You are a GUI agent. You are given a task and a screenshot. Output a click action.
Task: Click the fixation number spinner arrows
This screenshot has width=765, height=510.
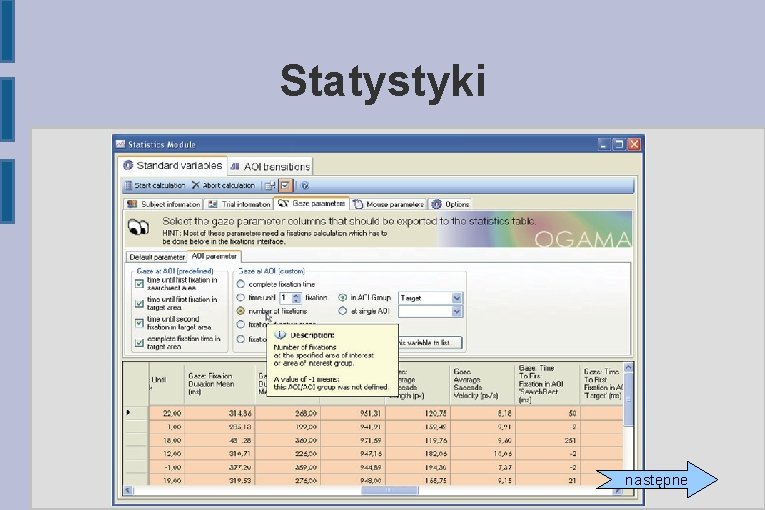[x=296, y=298]
